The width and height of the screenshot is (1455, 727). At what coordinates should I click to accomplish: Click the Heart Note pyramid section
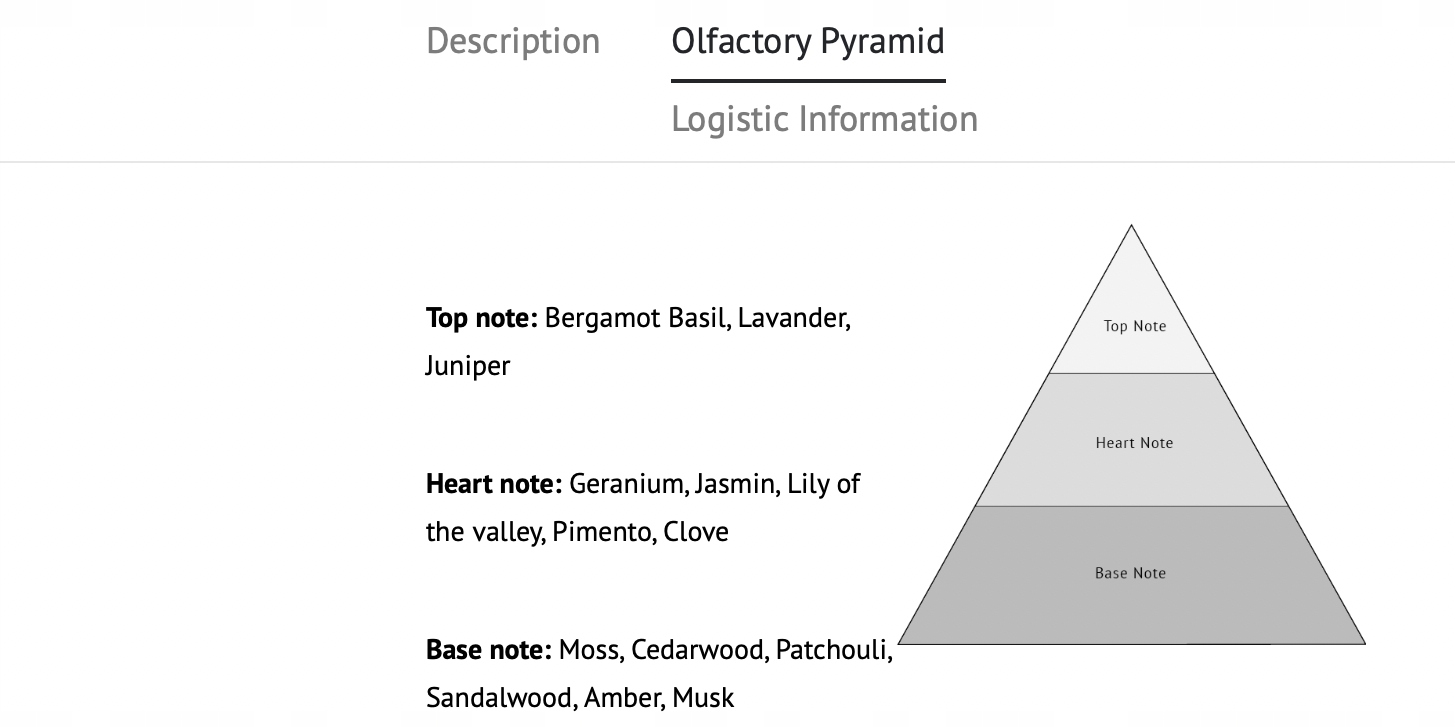pos(1134,443)
